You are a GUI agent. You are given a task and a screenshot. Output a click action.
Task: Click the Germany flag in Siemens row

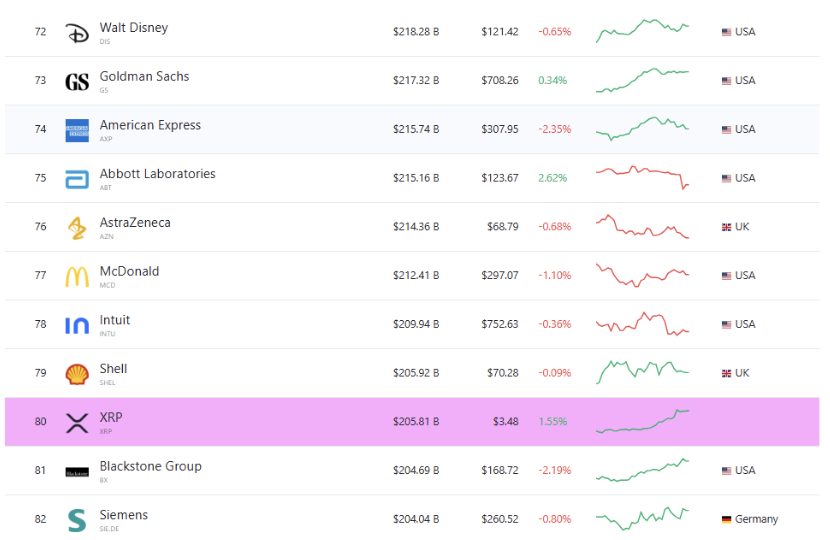[x=726, y=519]
